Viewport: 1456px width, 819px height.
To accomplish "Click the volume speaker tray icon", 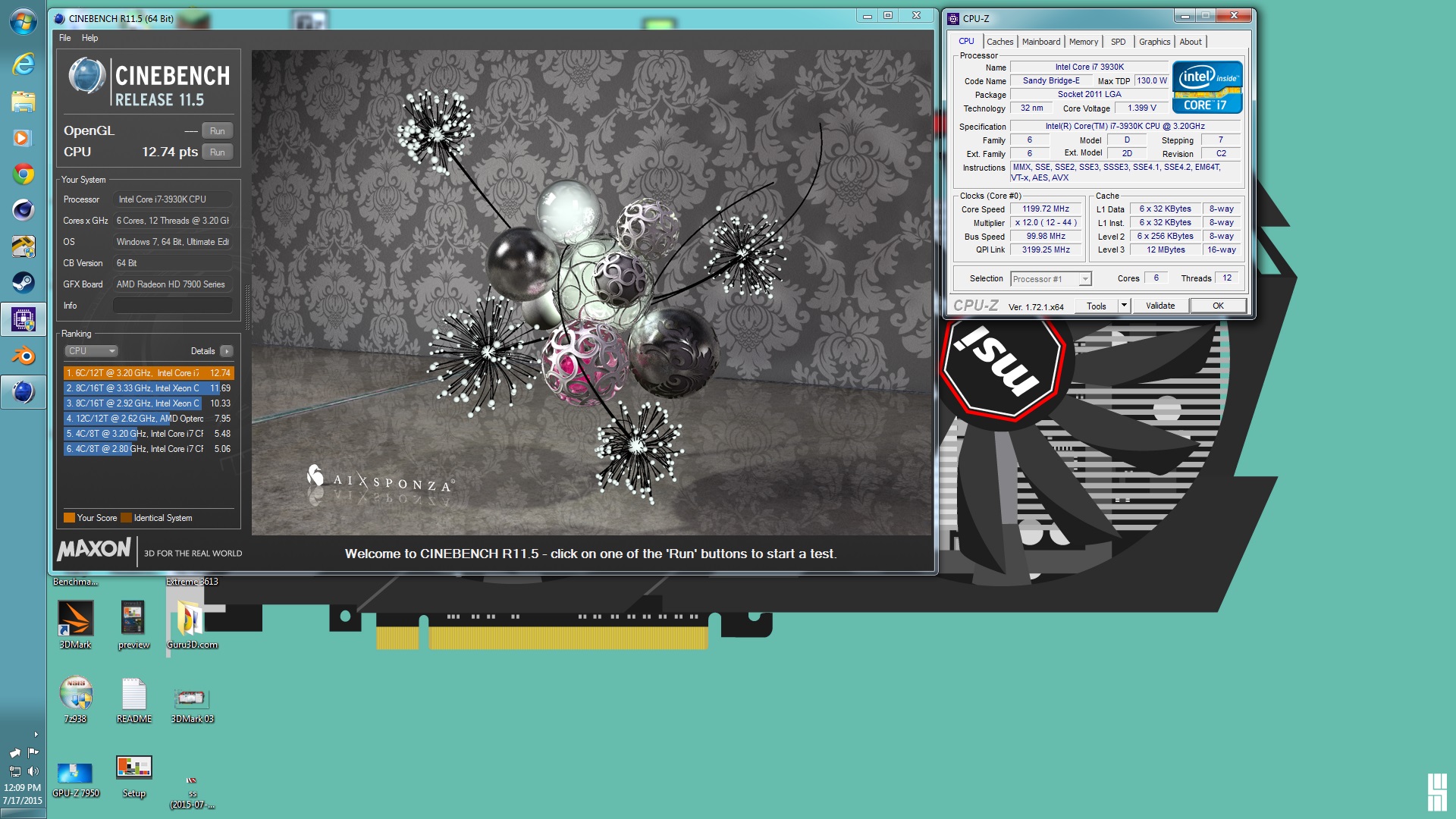I will [33, 771].
